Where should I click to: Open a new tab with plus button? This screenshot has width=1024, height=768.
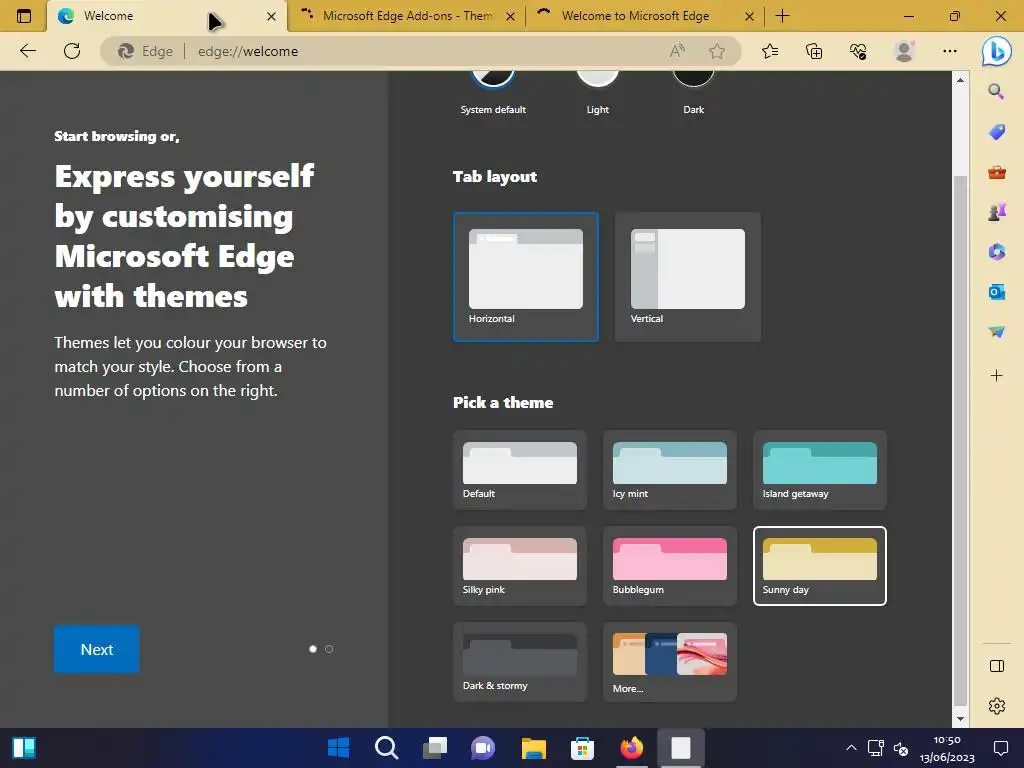(x=782, y=16)
